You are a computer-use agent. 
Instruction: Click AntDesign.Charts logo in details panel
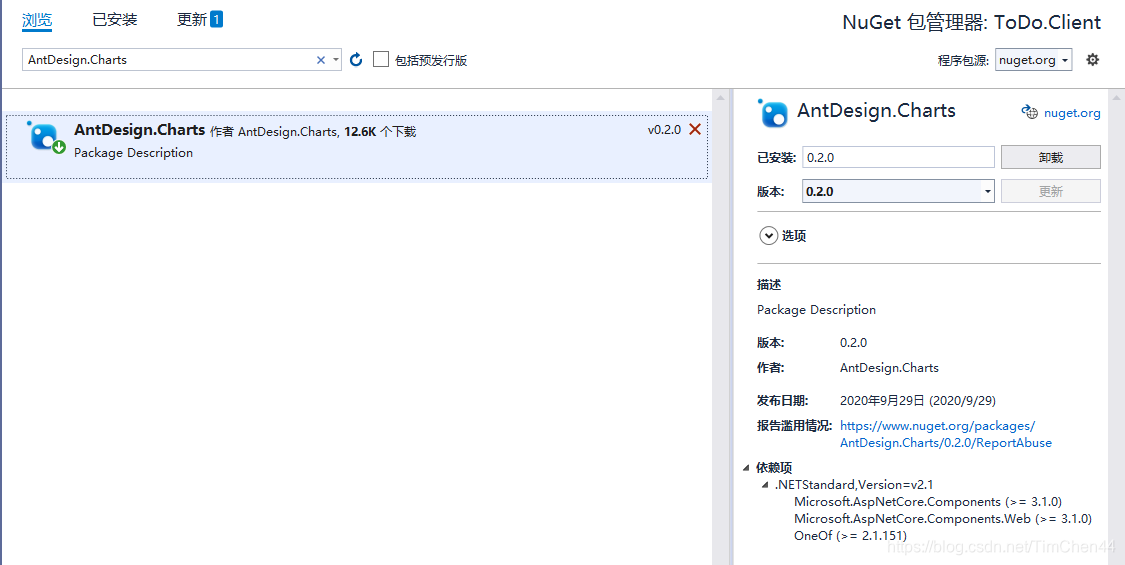(773, 113)
